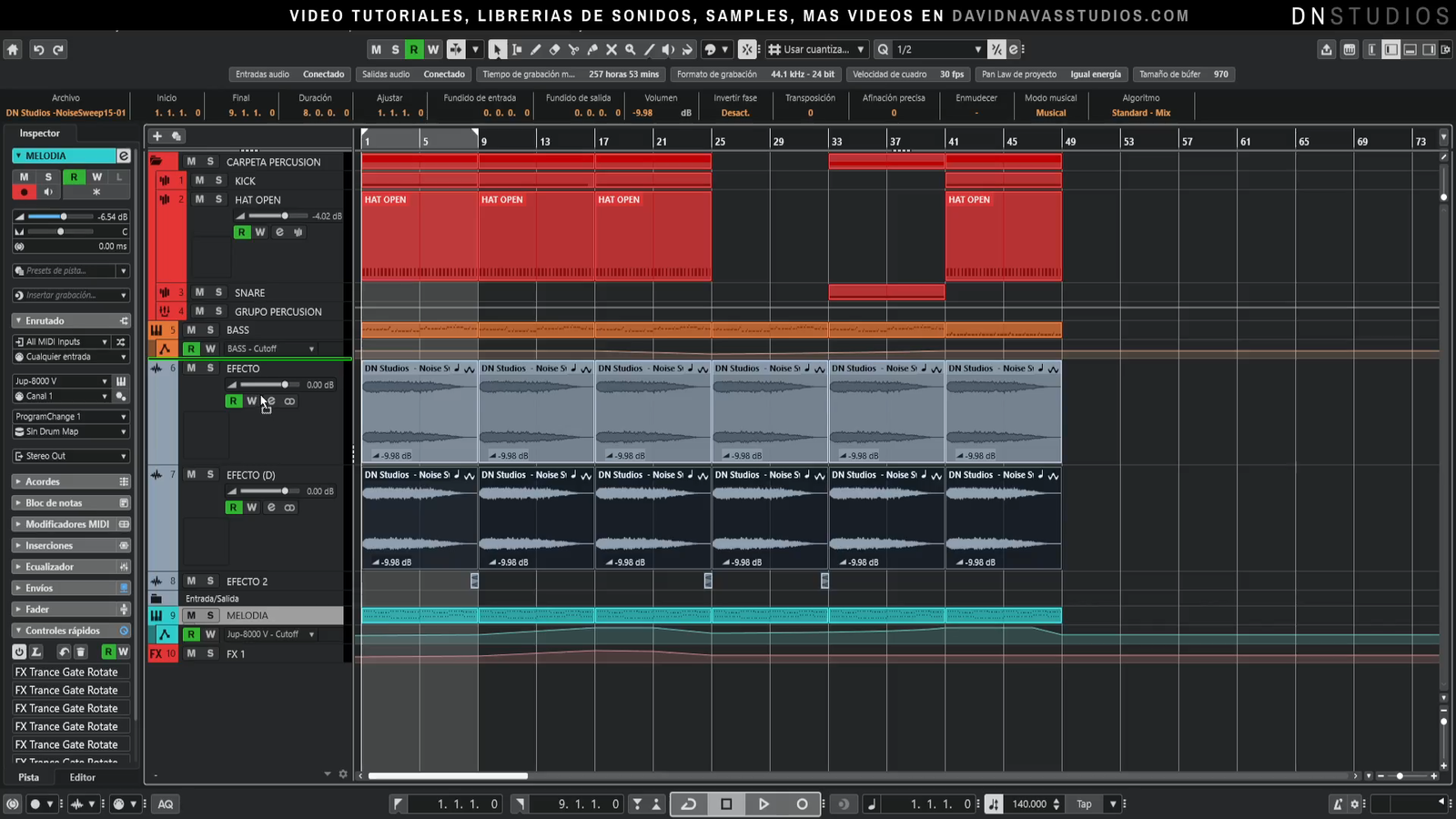Select the Erase tool in toolbar

(x=554, y=50)
